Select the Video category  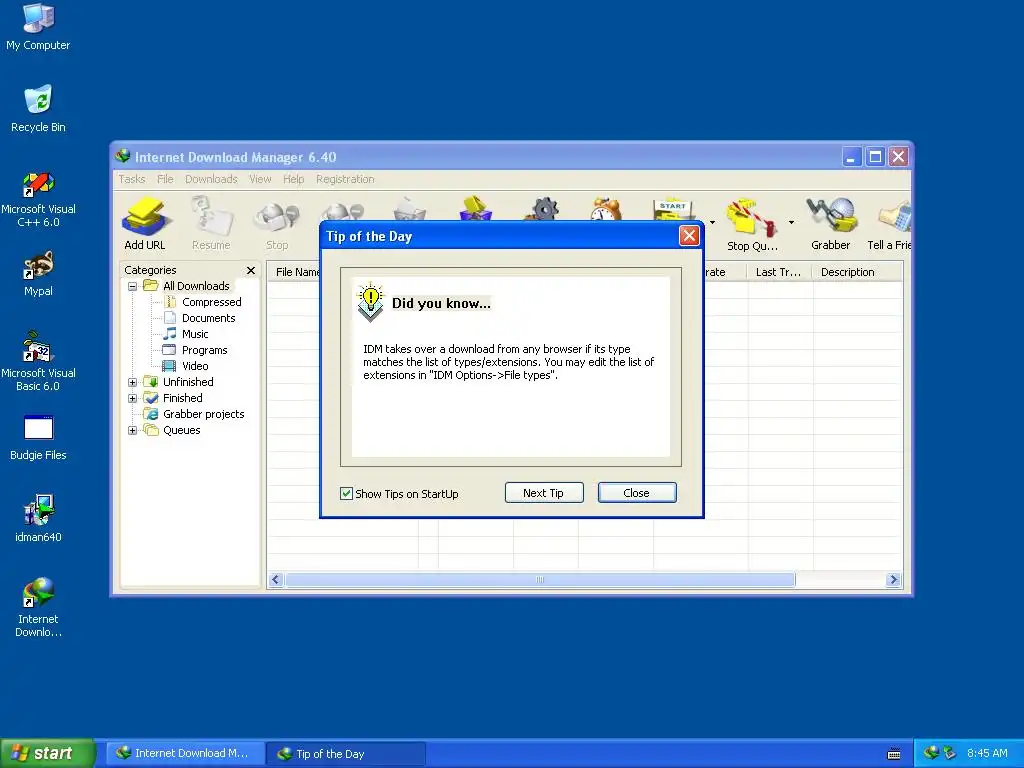186,366
